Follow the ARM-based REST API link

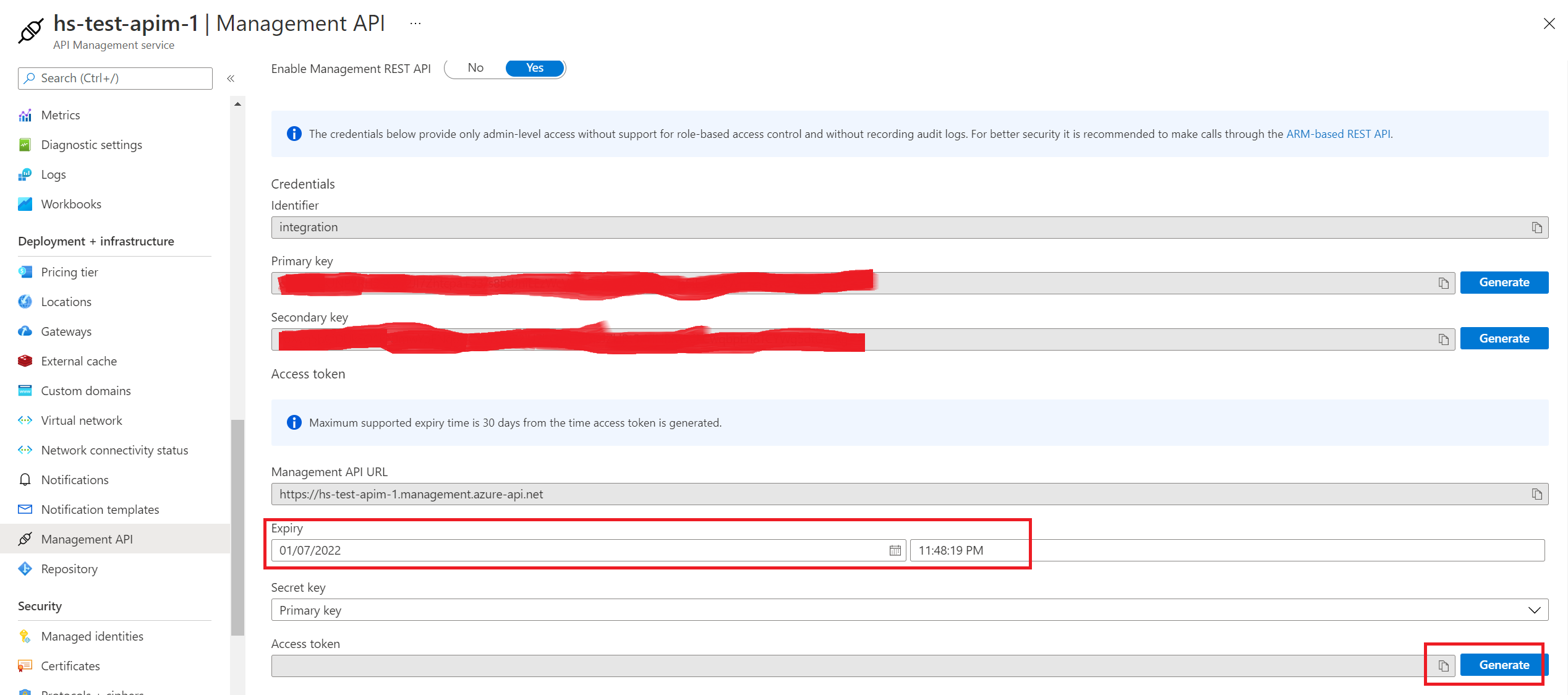pos(1338,134)
